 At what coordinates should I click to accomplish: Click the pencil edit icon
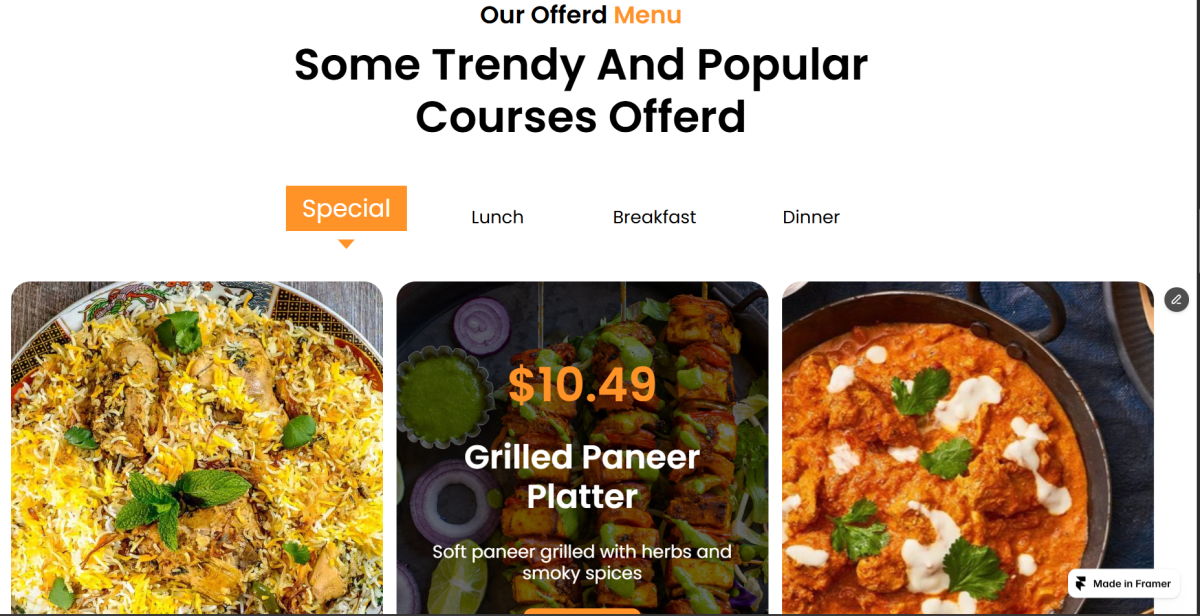point(1176,299)
